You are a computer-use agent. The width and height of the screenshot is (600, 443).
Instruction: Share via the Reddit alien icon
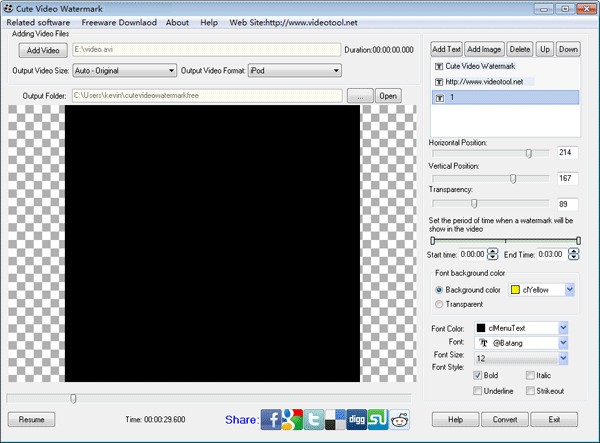tap(399, 420)
